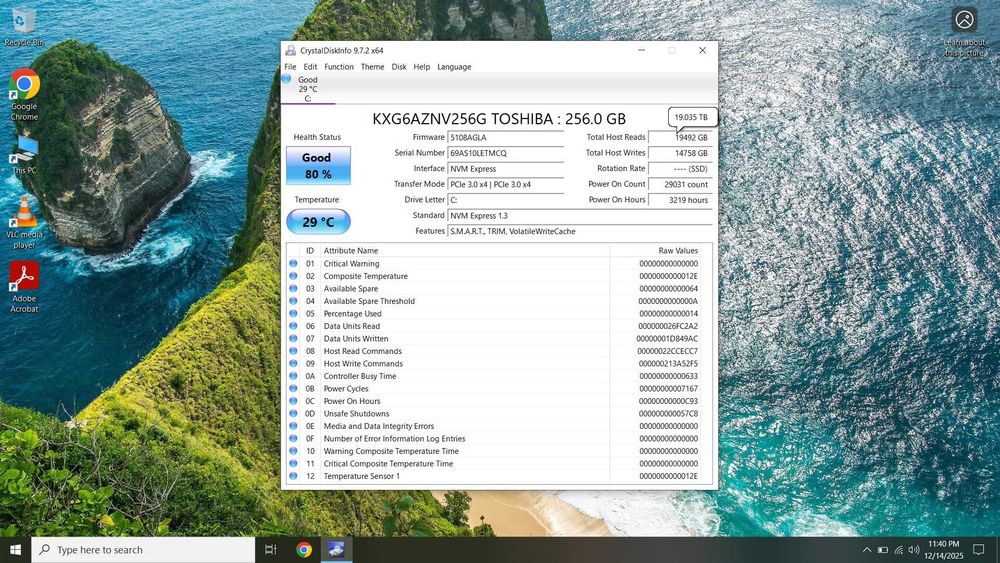Click status orb for Critical Warning

(293, 263)
